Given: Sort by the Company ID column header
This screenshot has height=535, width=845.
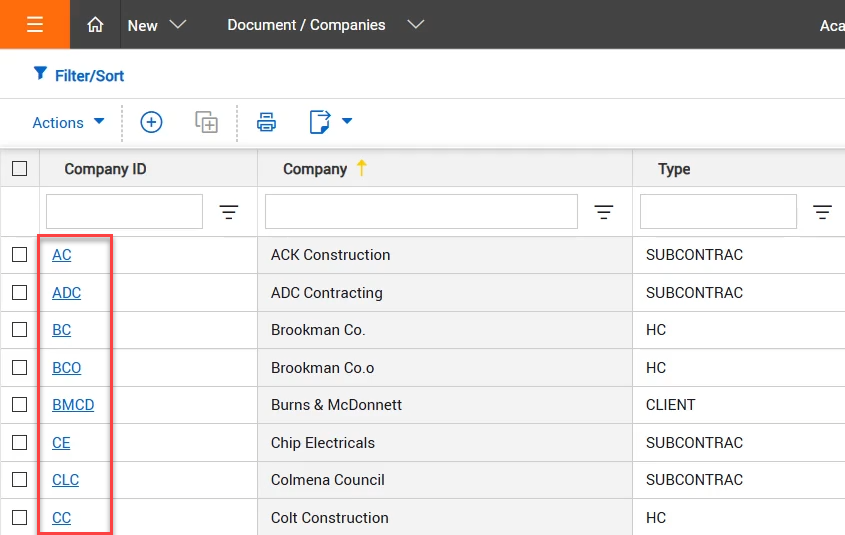Looking at the screenshot, I should pos(105,169).
